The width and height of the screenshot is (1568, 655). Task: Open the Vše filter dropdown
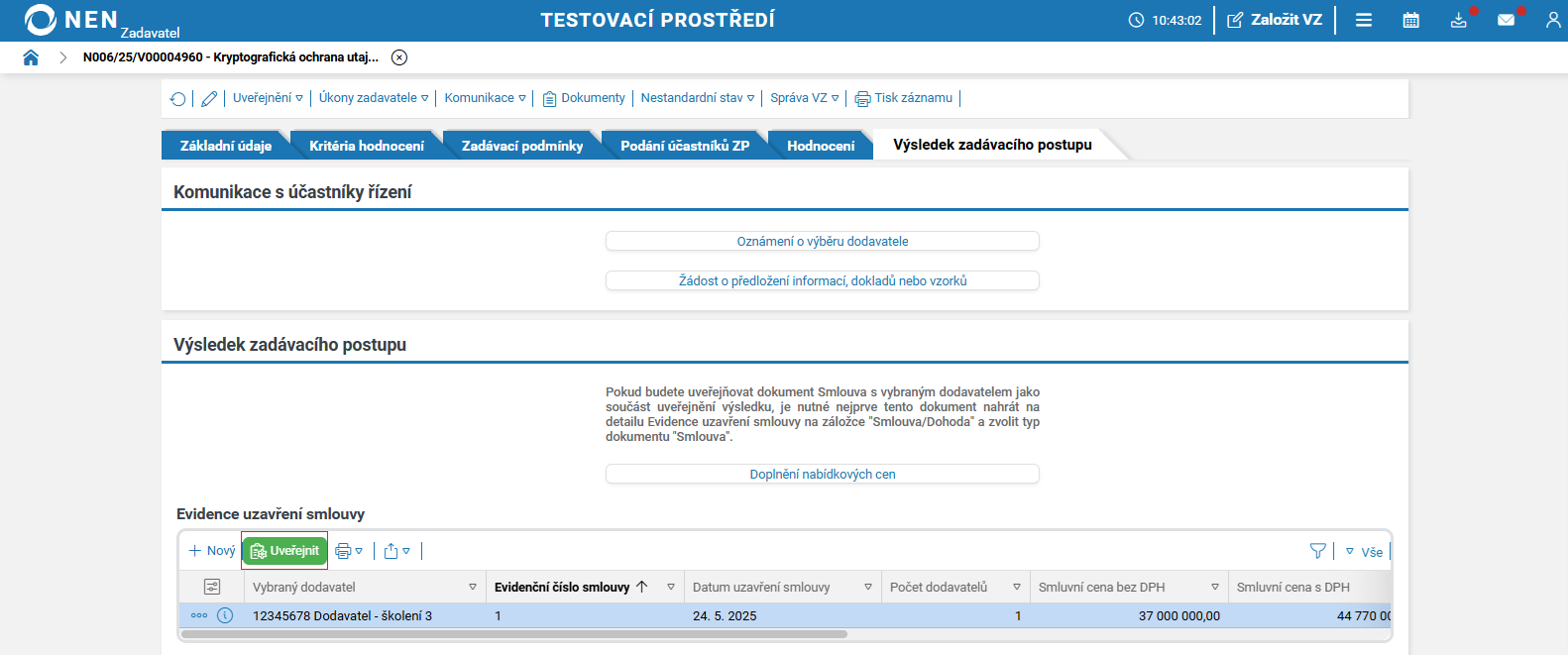point(1364,552)
